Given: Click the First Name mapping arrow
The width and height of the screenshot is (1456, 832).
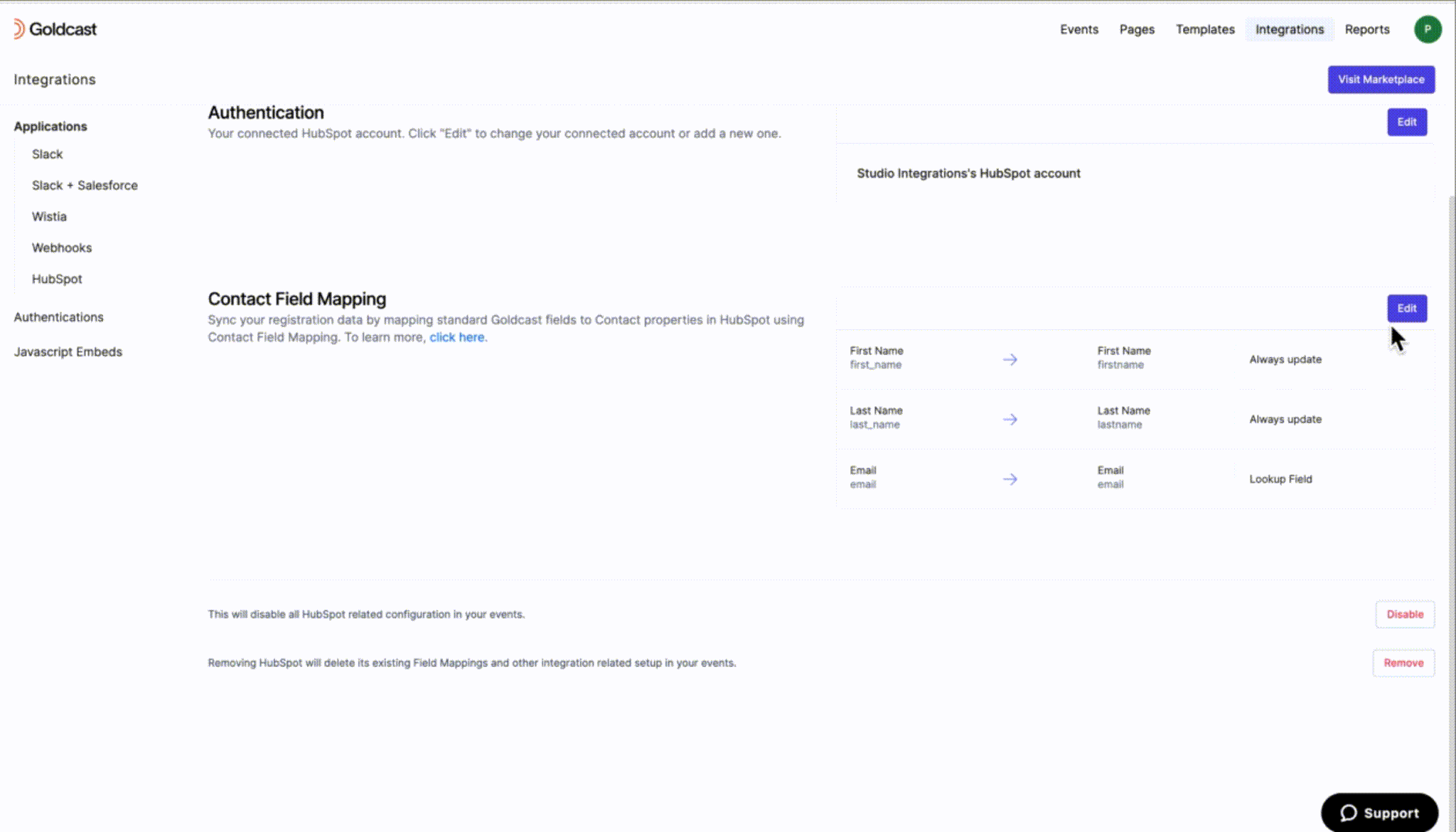Looking at the screenshot, I should pos(1010,359).
